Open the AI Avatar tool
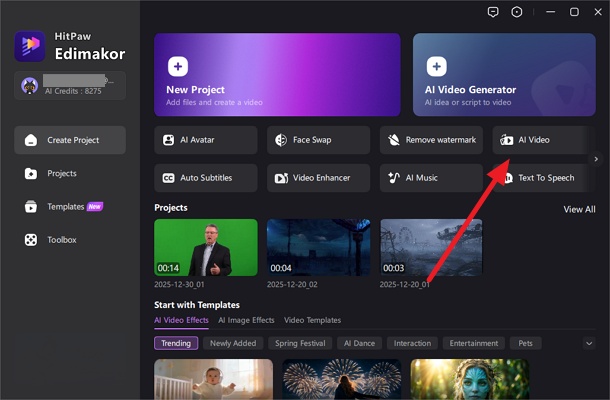This screenshot has height=400, width=610. tap(205, 140)
